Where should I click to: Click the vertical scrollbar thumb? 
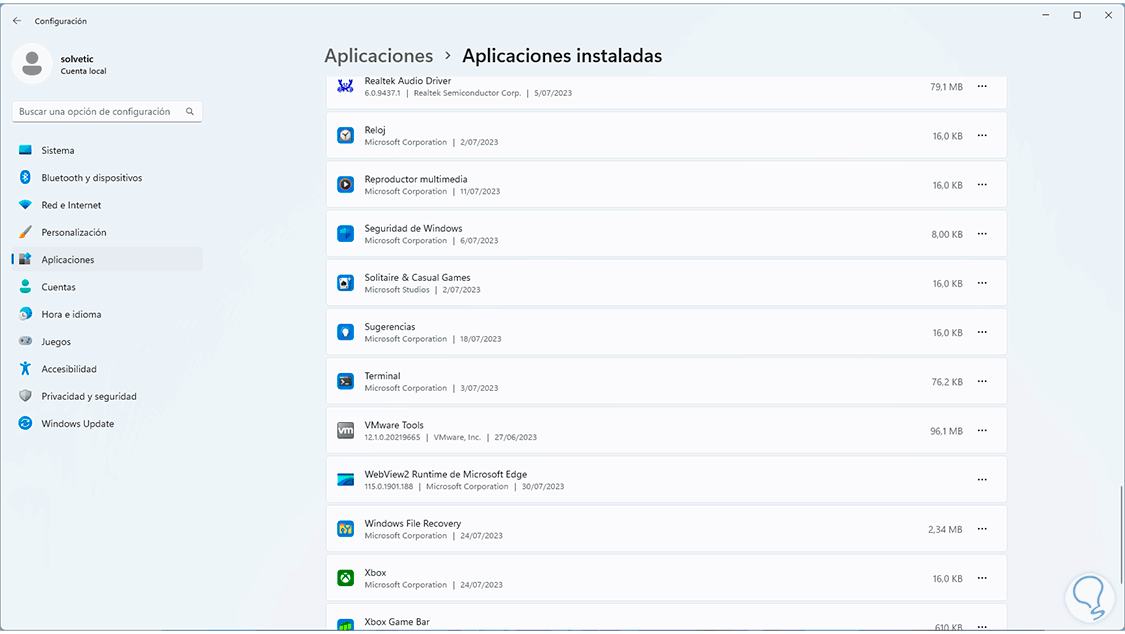1121,534
